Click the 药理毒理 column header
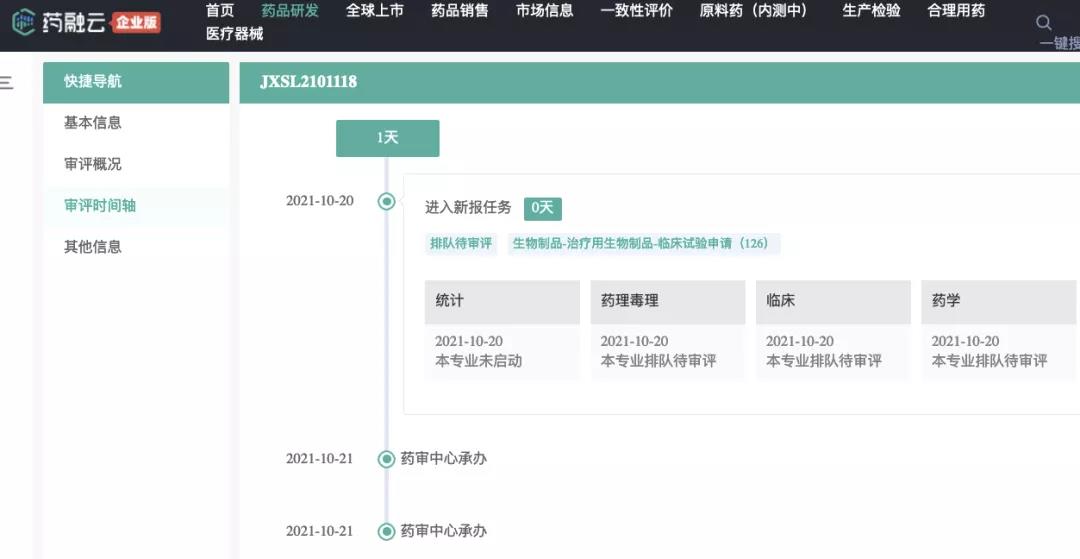 click(667, 302)
